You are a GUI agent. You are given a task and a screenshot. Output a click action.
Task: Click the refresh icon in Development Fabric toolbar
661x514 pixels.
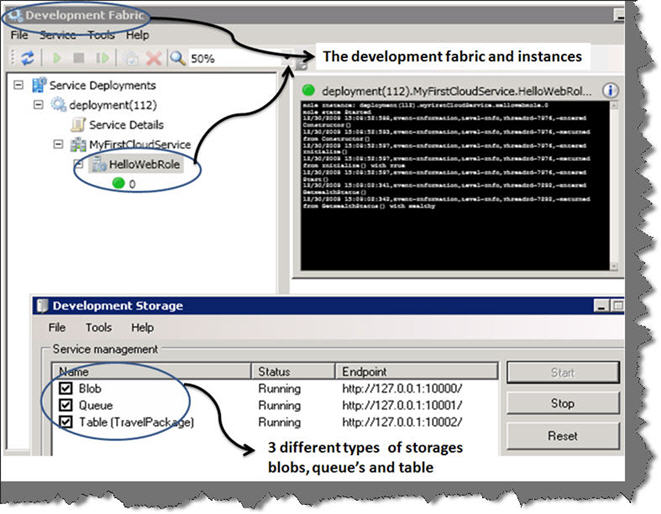[28, 58]
